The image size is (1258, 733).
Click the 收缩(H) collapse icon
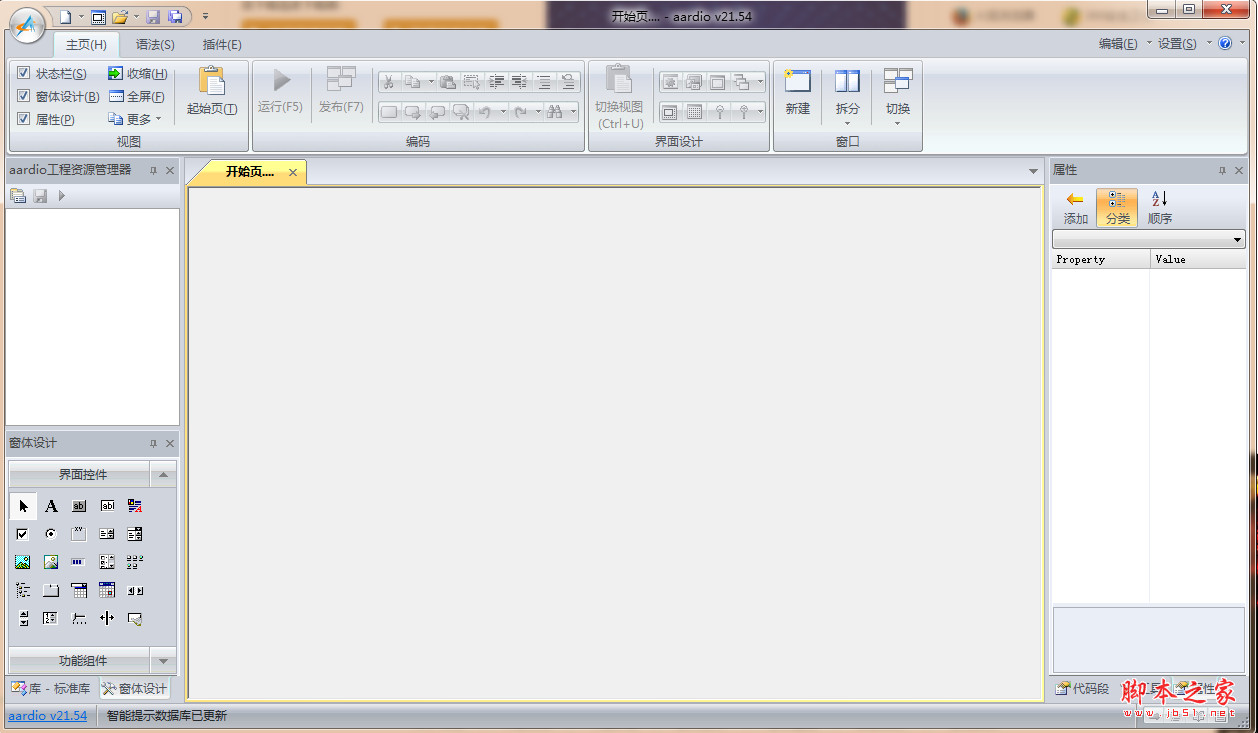click(115, 74)
